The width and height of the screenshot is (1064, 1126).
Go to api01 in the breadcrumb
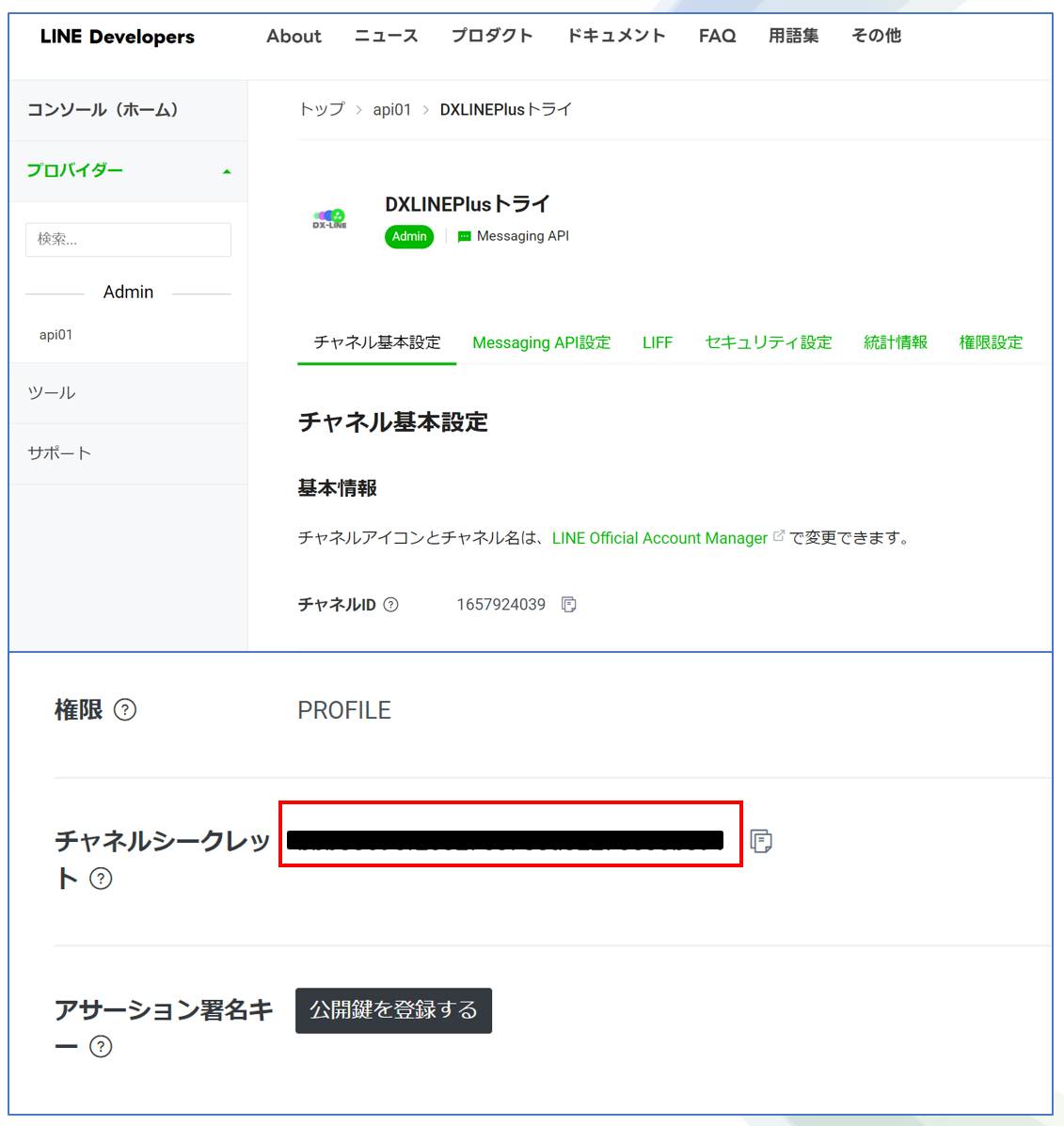(391, 109)
